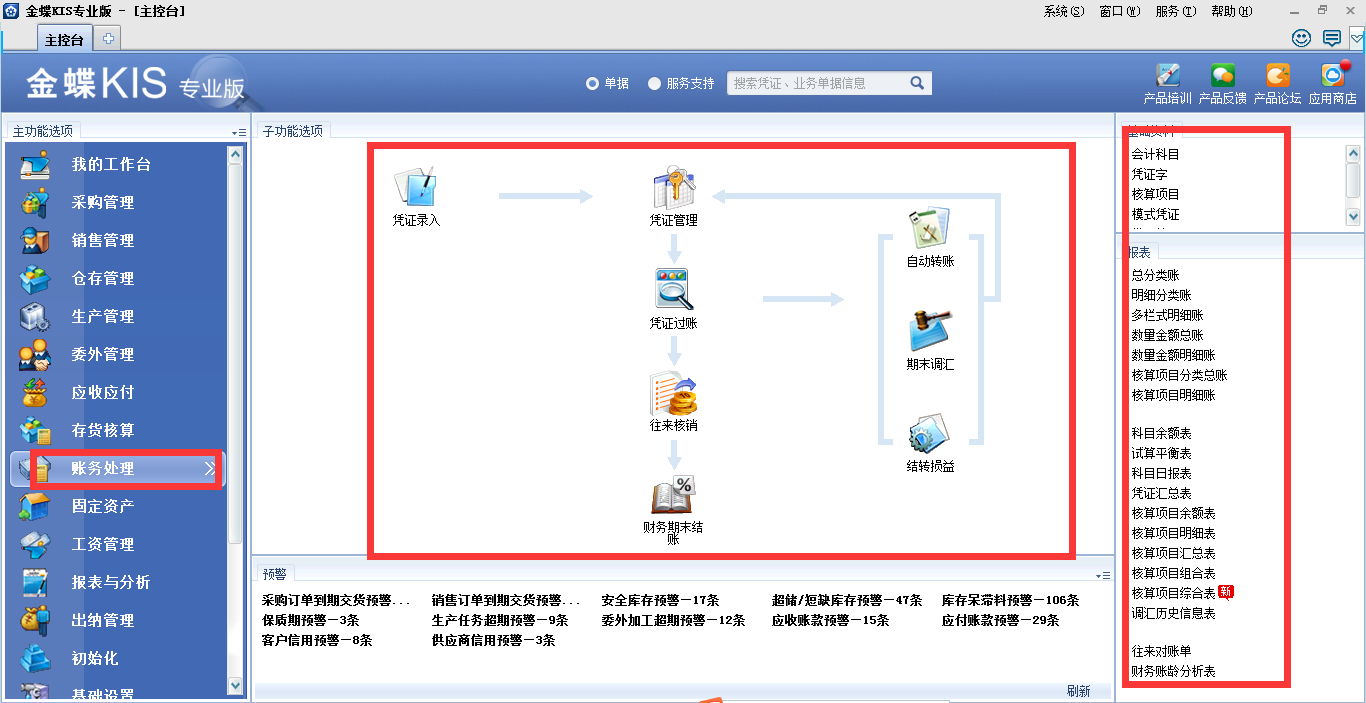
Task: Click the 客户信用预警-8条 alert
Action: tap(316, 640)
